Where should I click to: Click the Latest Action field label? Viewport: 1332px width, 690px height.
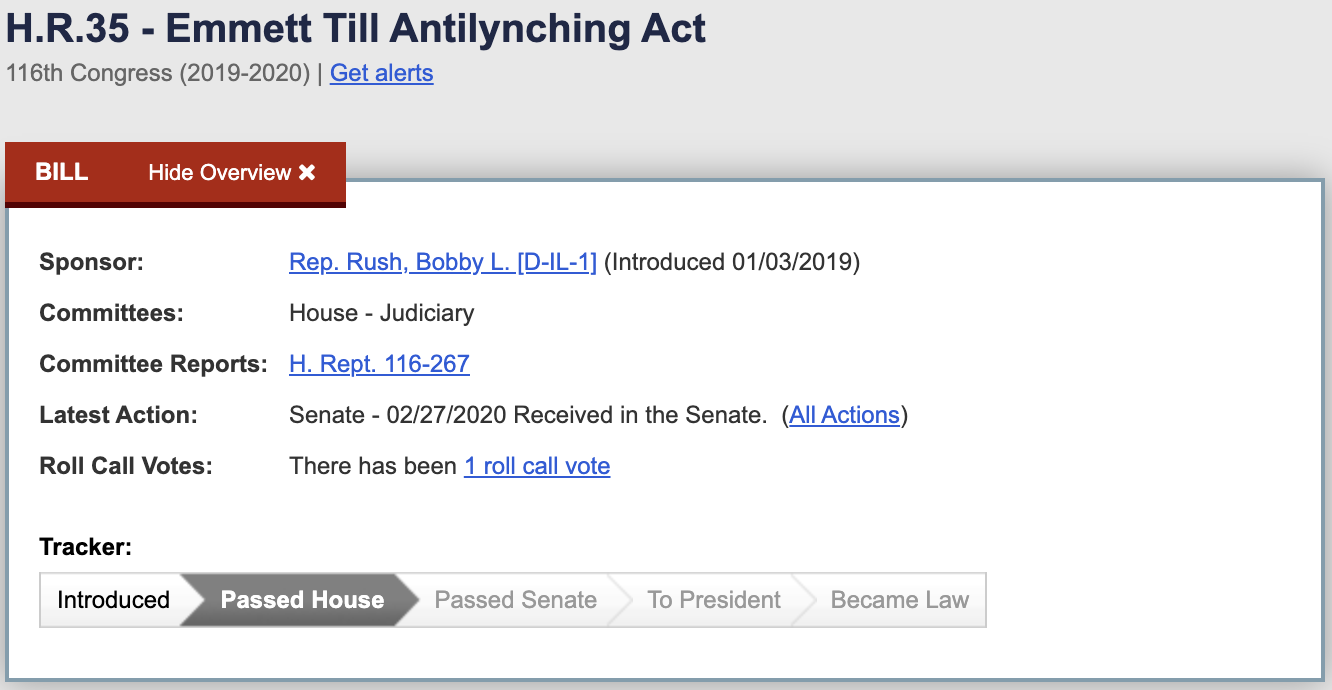118,415
